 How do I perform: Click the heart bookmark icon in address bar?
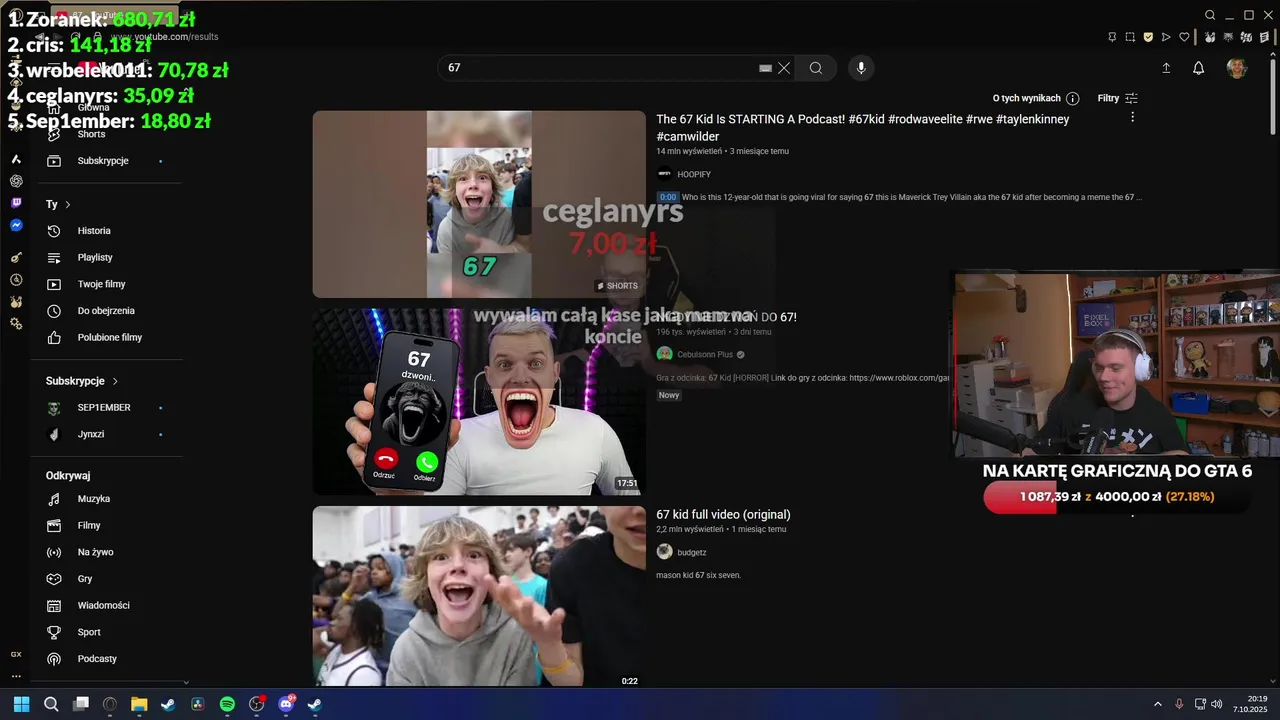pyautogui.click(x=1184, y=37)
